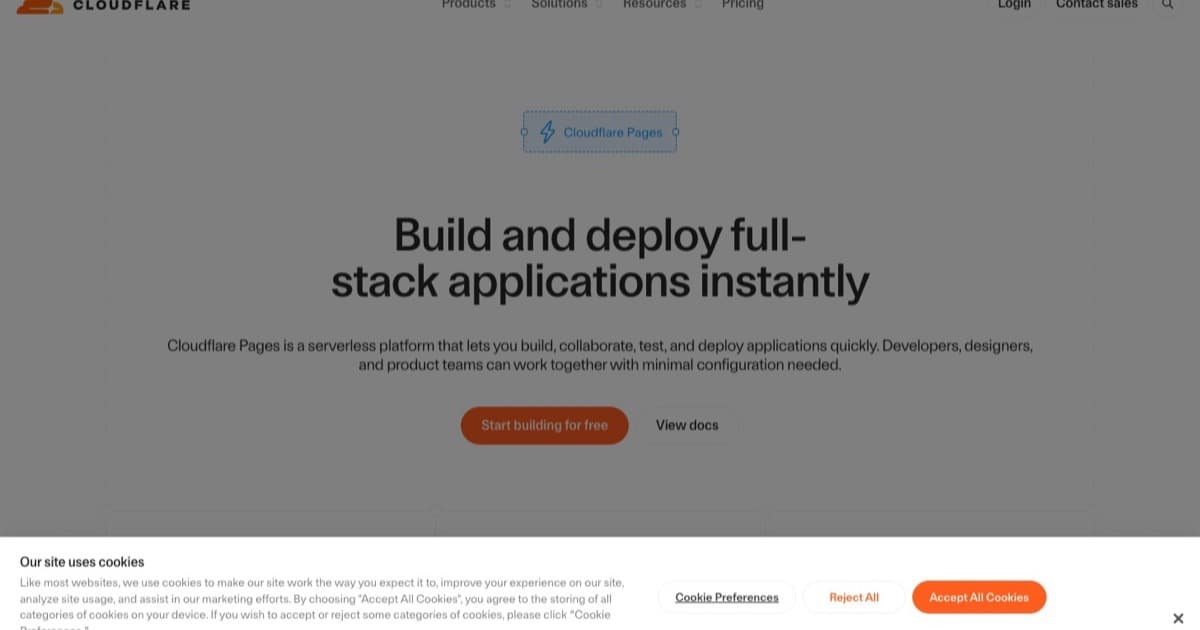Click the "Build and deploy full-stack applications instantly" heading
The image size is (1200, 630).
[x=600, y=258]
